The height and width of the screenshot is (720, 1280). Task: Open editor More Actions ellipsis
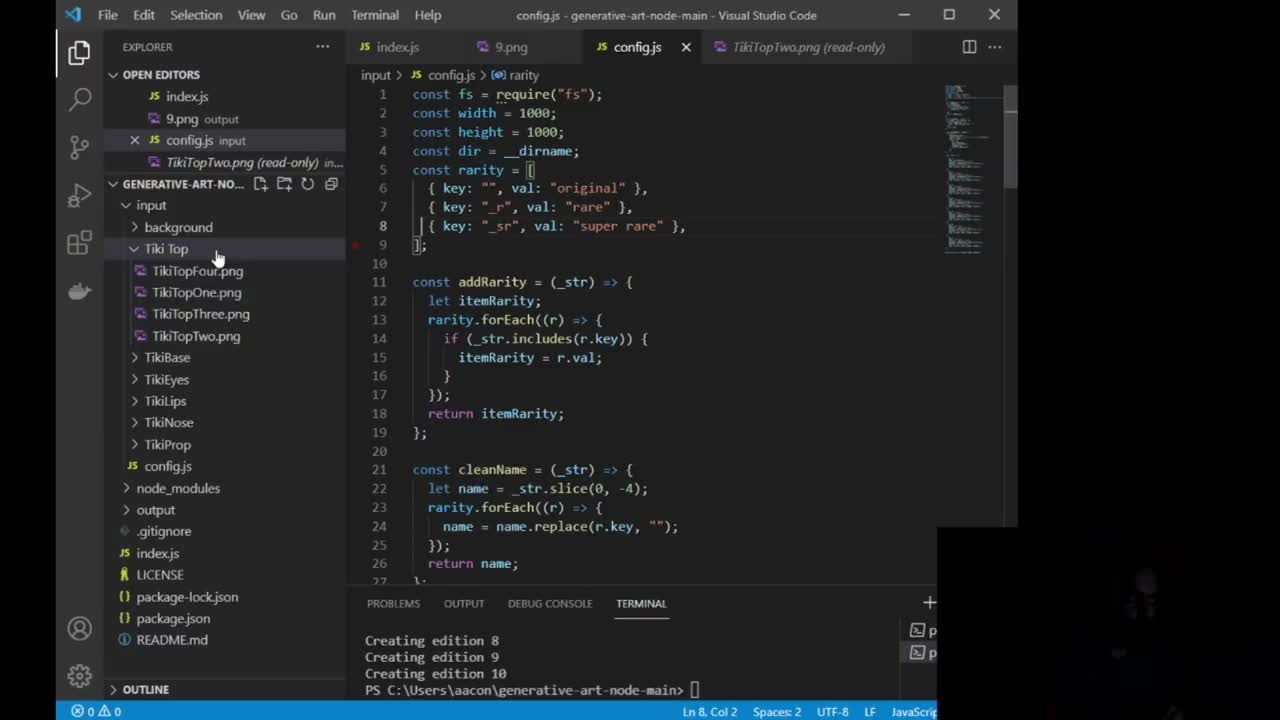(995, 47)
